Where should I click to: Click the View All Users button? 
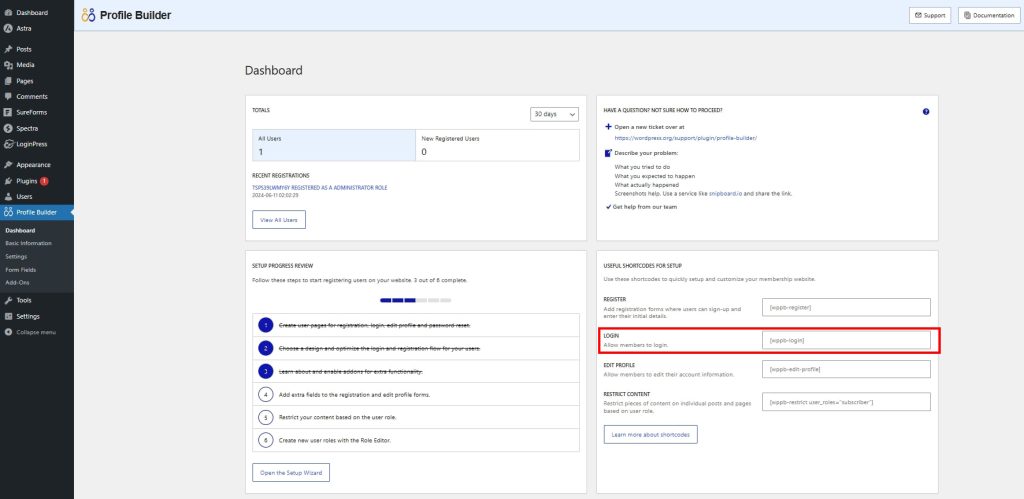tap(279, 219)
